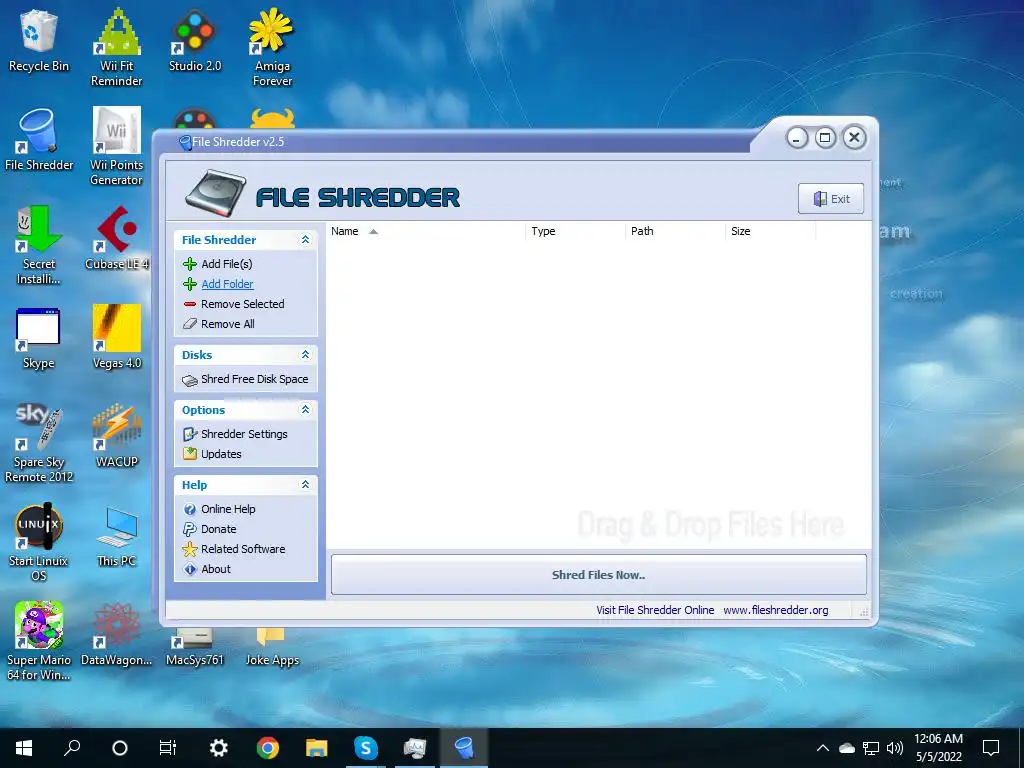This screenshot has width=1024, height=768.
Task: Collapse the File Shredder sidebar section
Action: click(305, 240)
